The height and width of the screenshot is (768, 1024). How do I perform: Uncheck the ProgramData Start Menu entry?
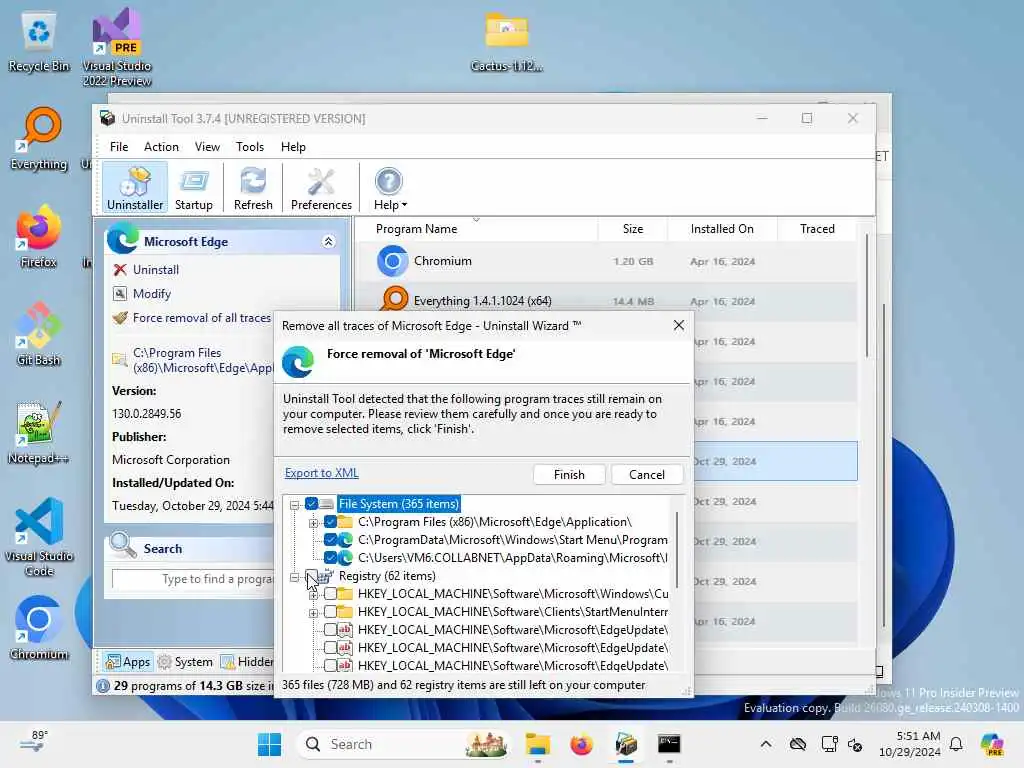pos(330,540)
